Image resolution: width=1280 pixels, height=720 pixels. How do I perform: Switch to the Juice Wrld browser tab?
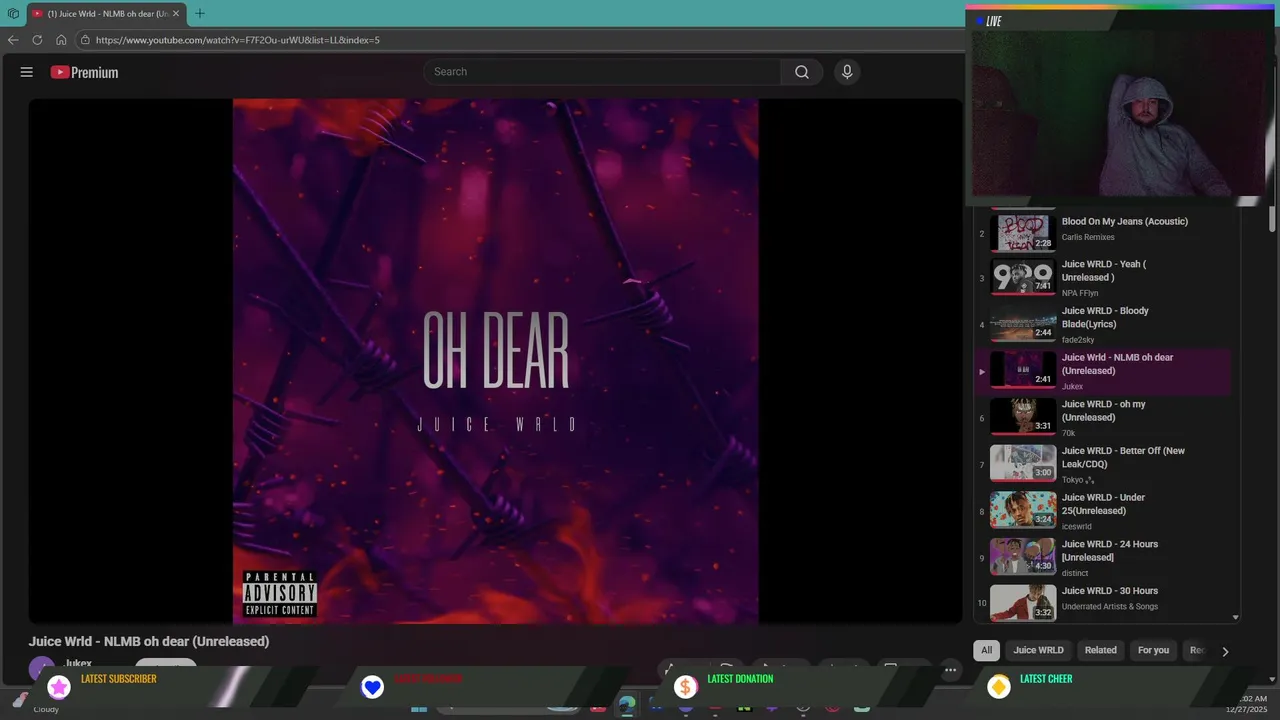(x=105, y=14)
